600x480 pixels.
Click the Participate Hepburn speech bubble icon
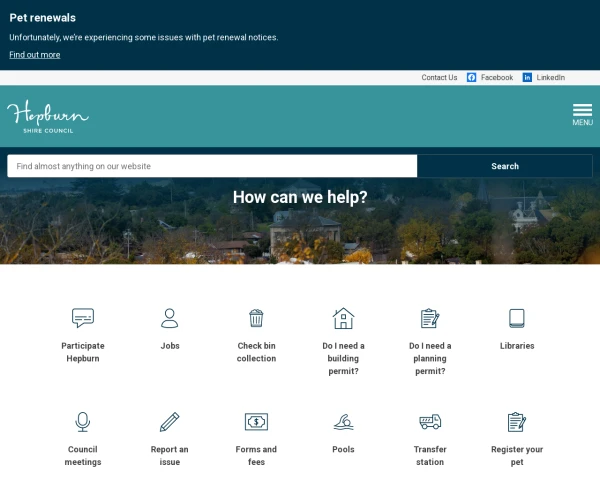(83, 318)
